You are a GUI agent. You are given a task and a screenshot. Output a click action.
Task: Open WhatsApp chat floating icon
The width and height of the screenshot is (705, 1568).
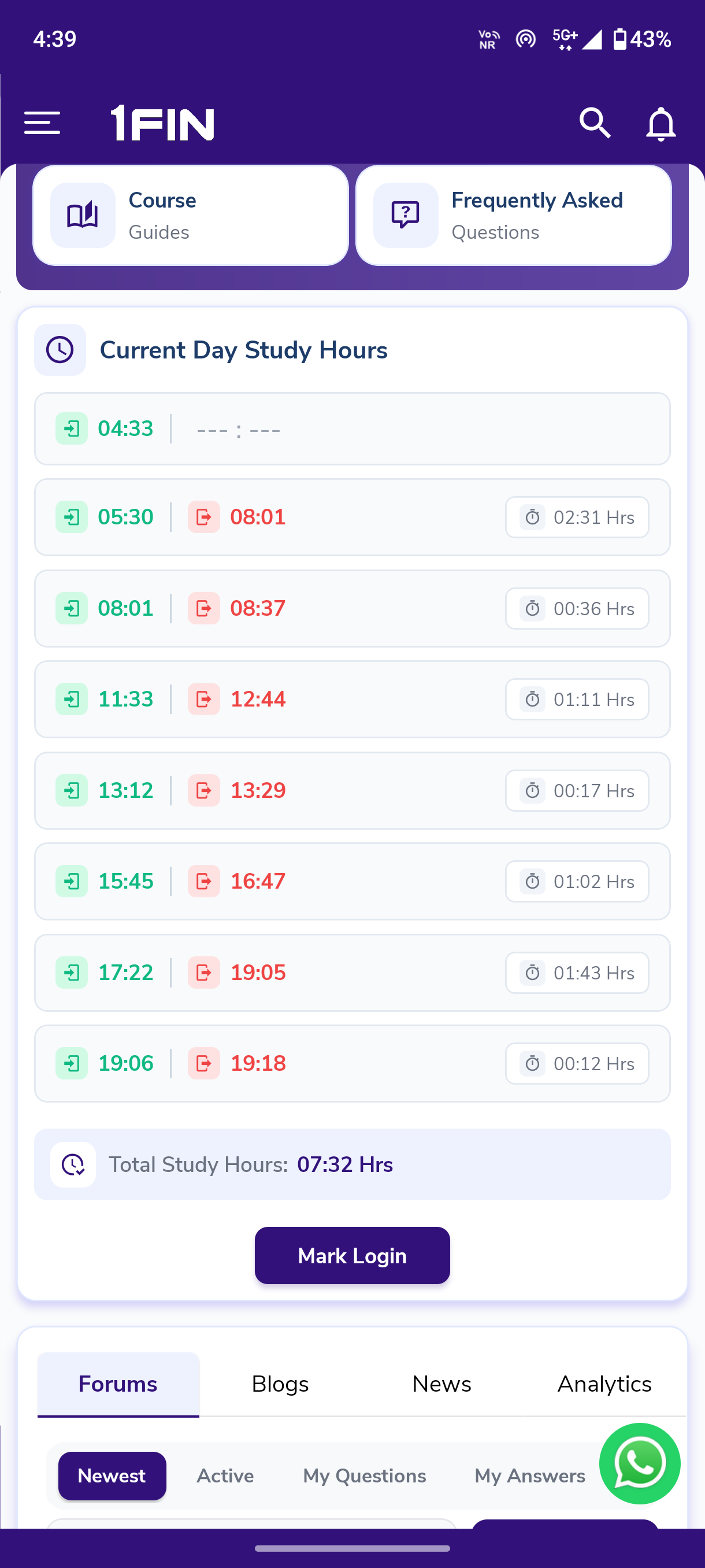coord(639,1463)
